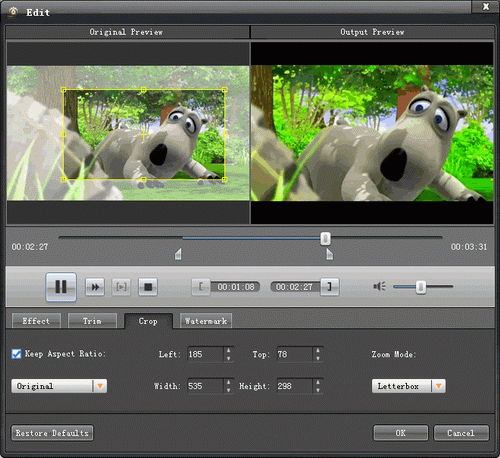The image size is (500, 458).
Task: Click the fast forward button
Action: point(95,287)
